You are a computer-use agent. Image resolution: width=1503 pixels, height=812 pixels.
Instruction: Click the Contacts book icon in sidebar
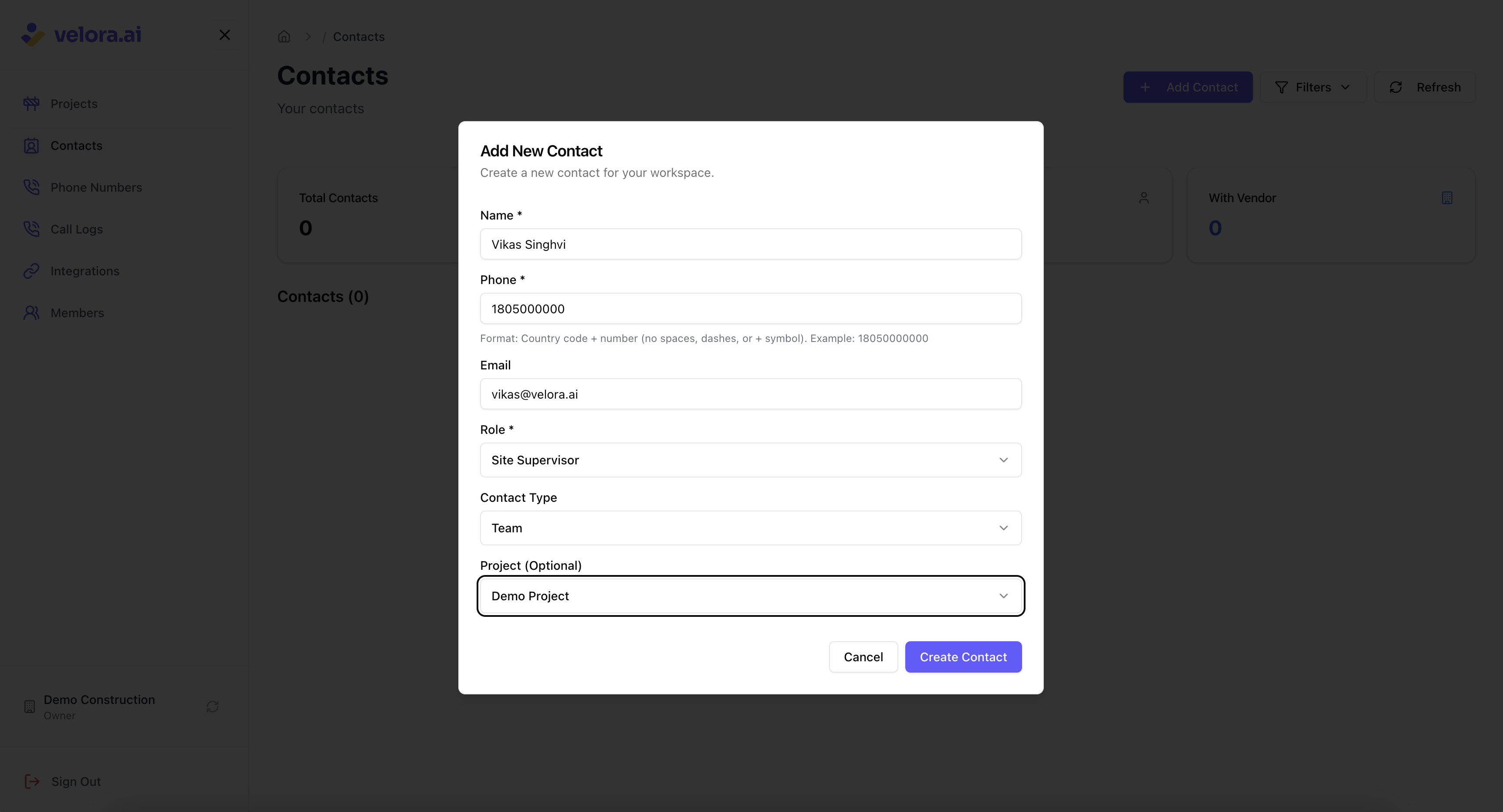coord(31,146)
